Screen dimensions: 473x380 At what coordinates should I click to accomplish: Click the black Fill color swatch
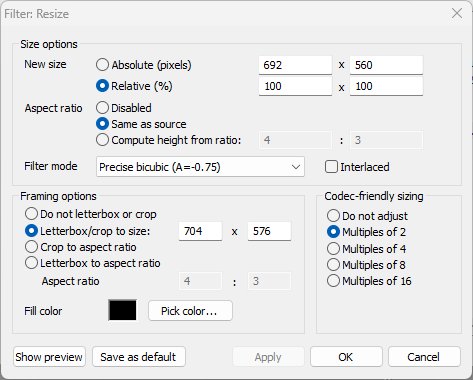click(122, 310)
